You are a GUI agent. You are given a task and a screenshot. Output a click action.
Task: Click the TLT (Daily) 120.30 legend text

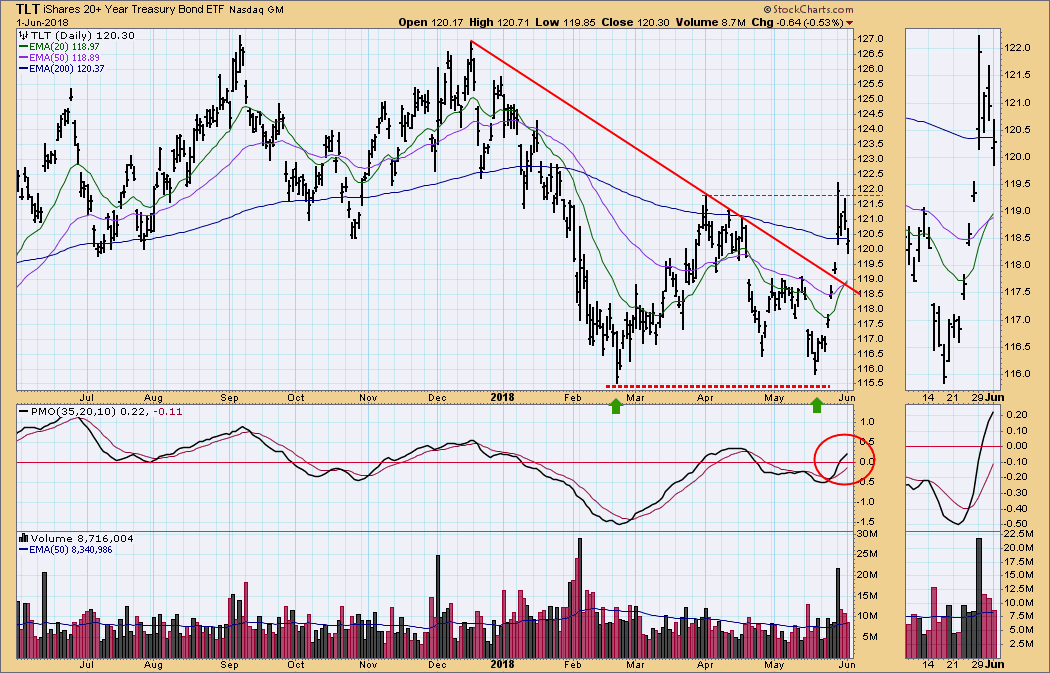[82, 35]
